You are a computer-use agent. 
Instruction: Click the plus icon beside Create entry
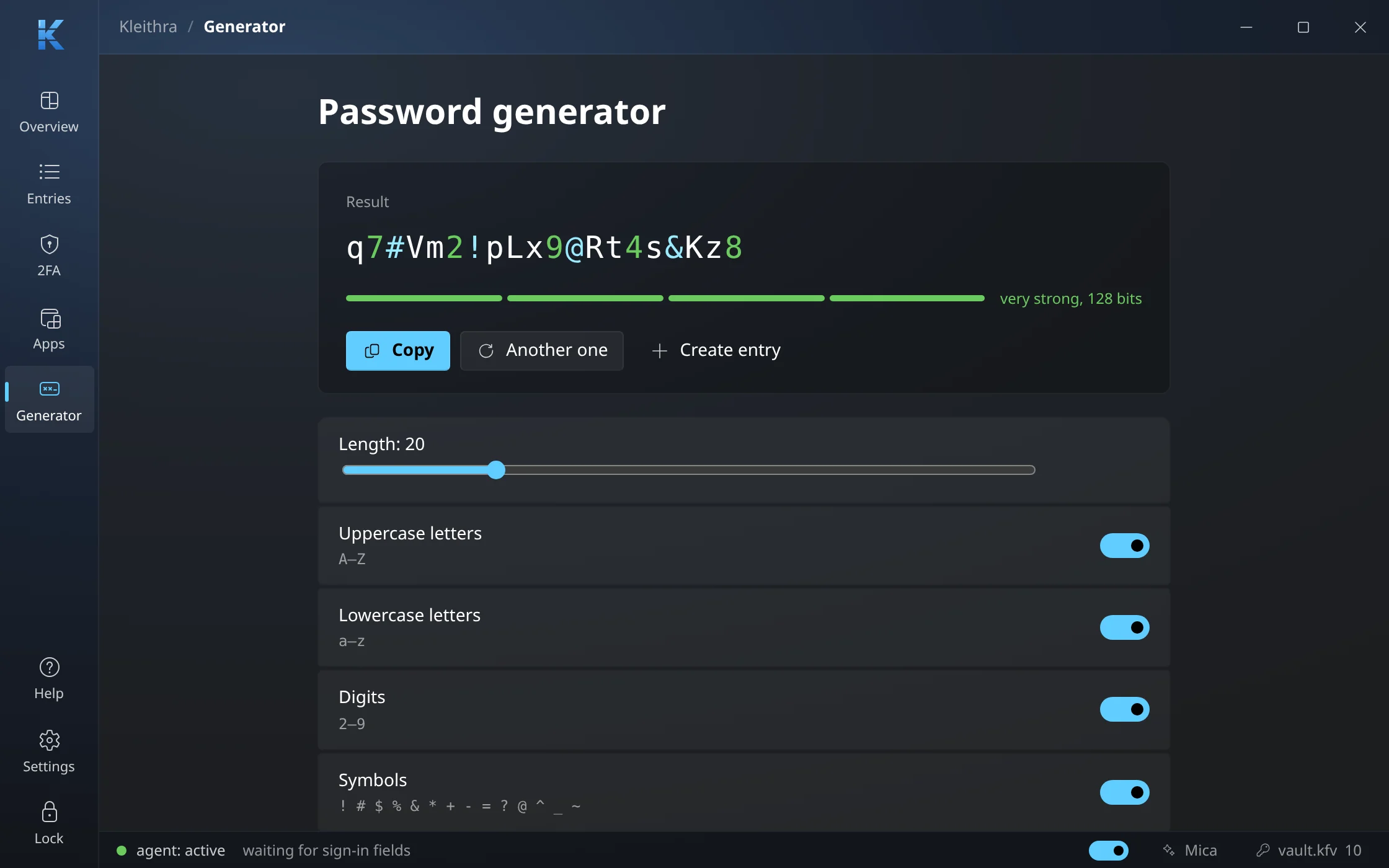[660, 351]
